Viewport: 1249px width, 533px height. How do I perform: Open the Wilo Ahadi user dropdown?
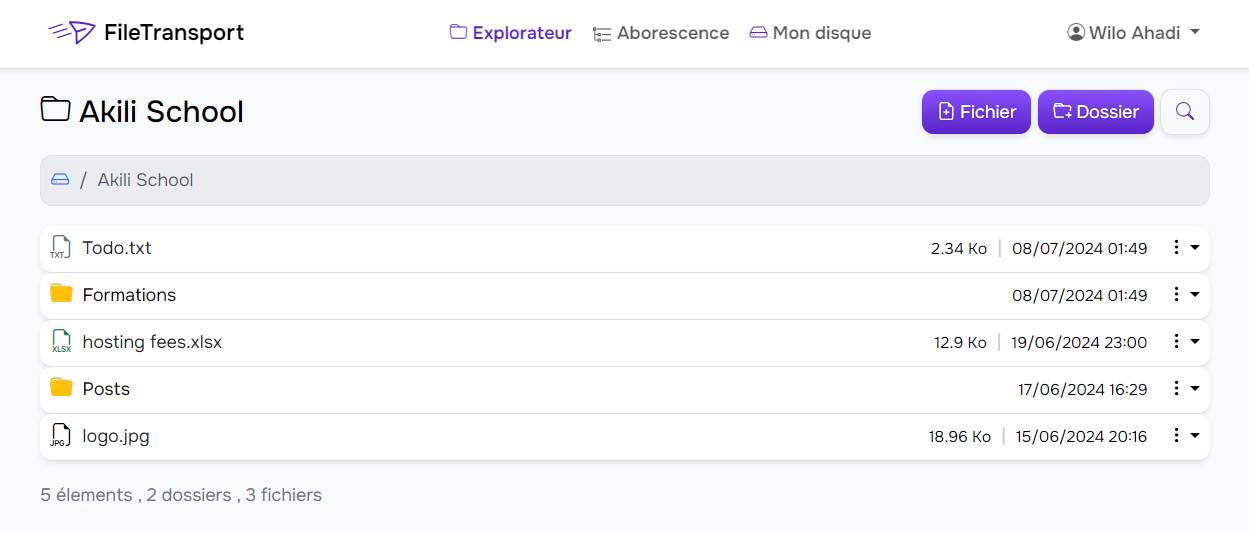(x=1133, y=33)
